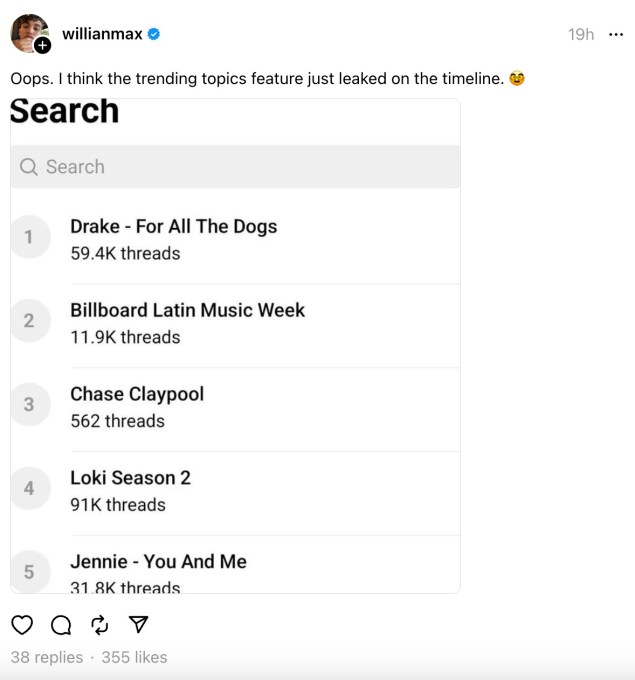
Task: Open trending topic Drake - For All The Dogs
Action: 173,226
